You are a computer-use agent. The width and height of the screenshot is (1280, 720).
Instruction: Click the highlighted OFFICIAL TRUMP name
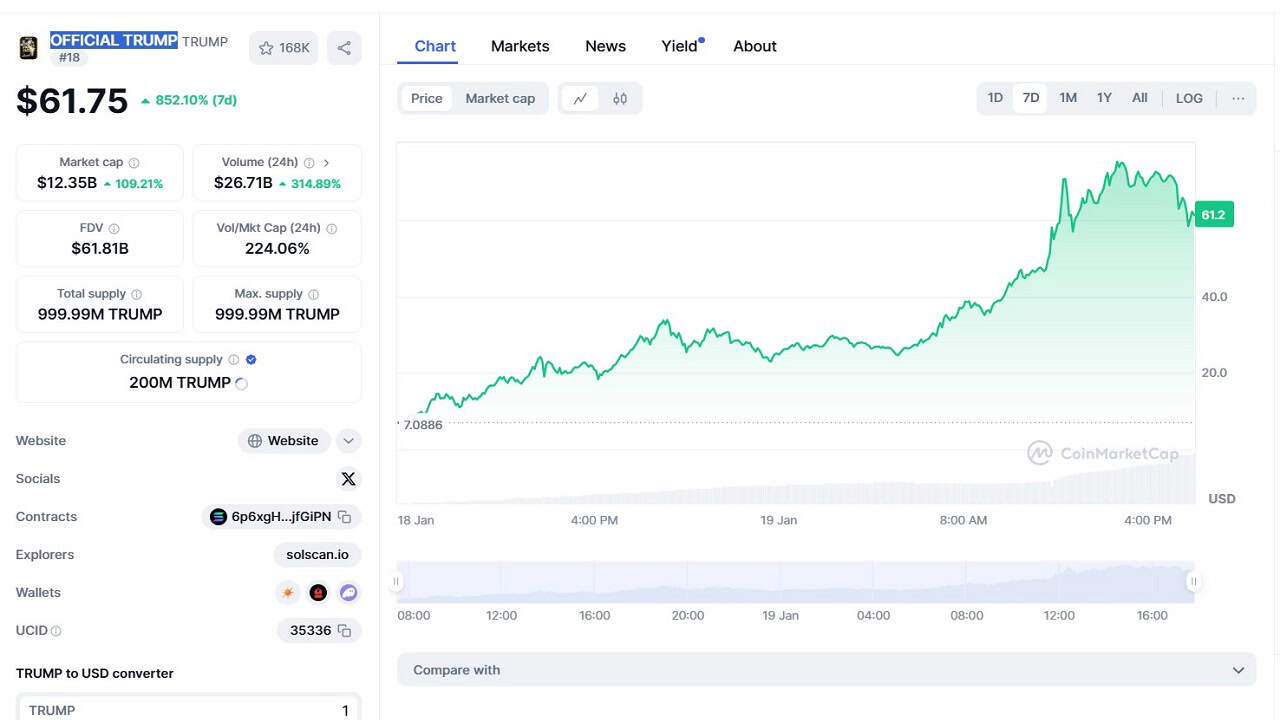click(114, 40)
